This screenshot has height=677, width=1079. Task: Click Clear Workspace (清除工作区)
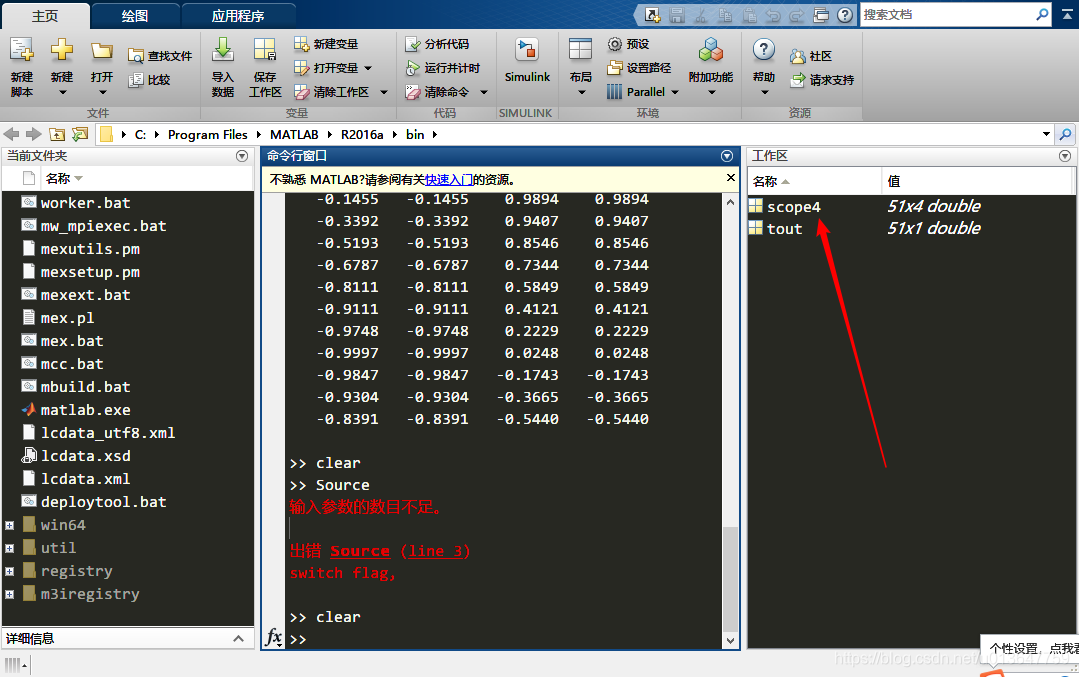point(332,92)
